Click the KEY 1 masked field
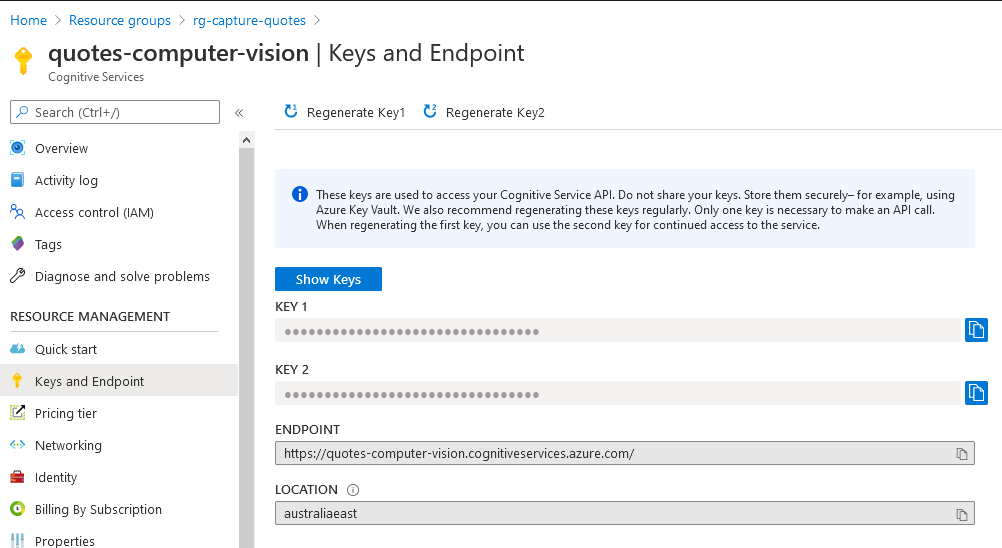Screen dimensions: 1002x548 (x=617, y=330)
